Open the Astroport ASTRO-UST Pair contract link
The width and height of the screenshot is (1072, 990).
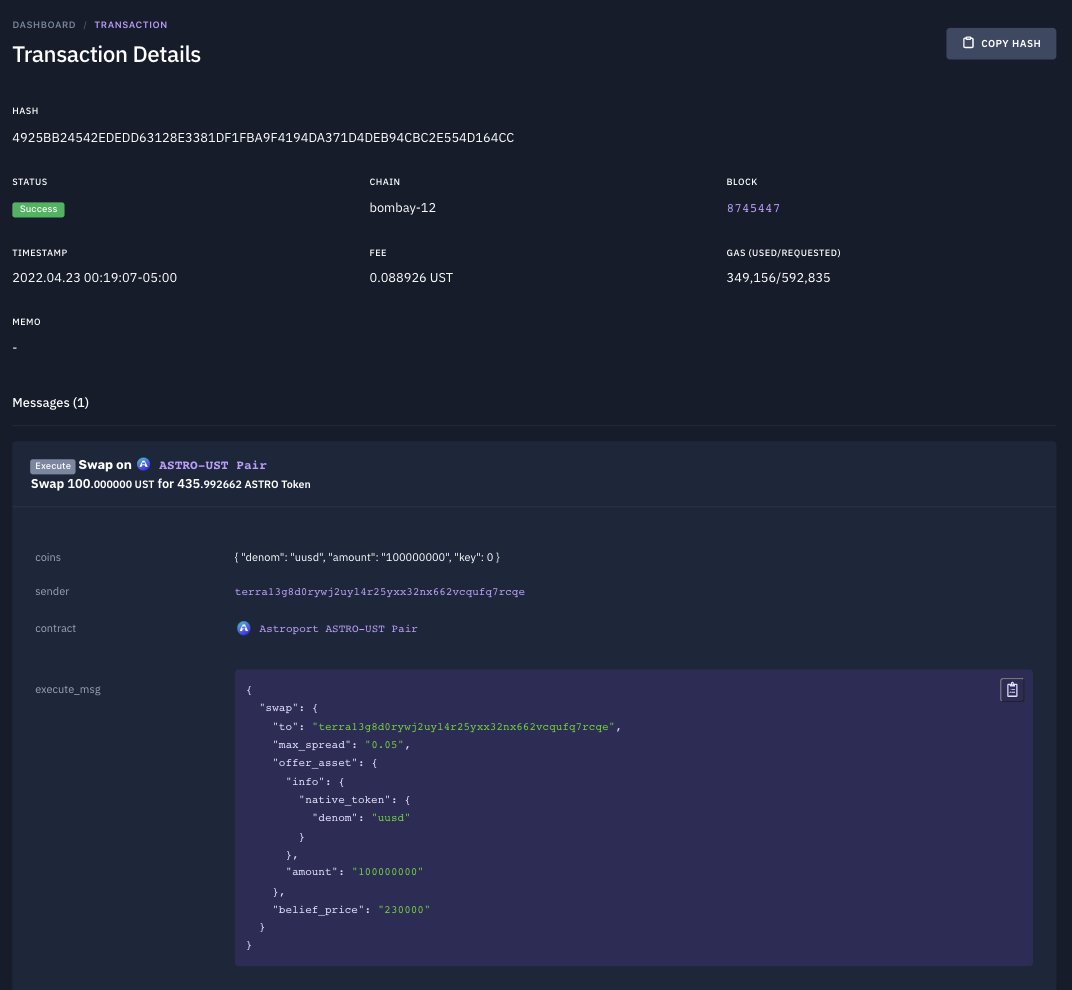pyautogui.click(x=338, y=628)
